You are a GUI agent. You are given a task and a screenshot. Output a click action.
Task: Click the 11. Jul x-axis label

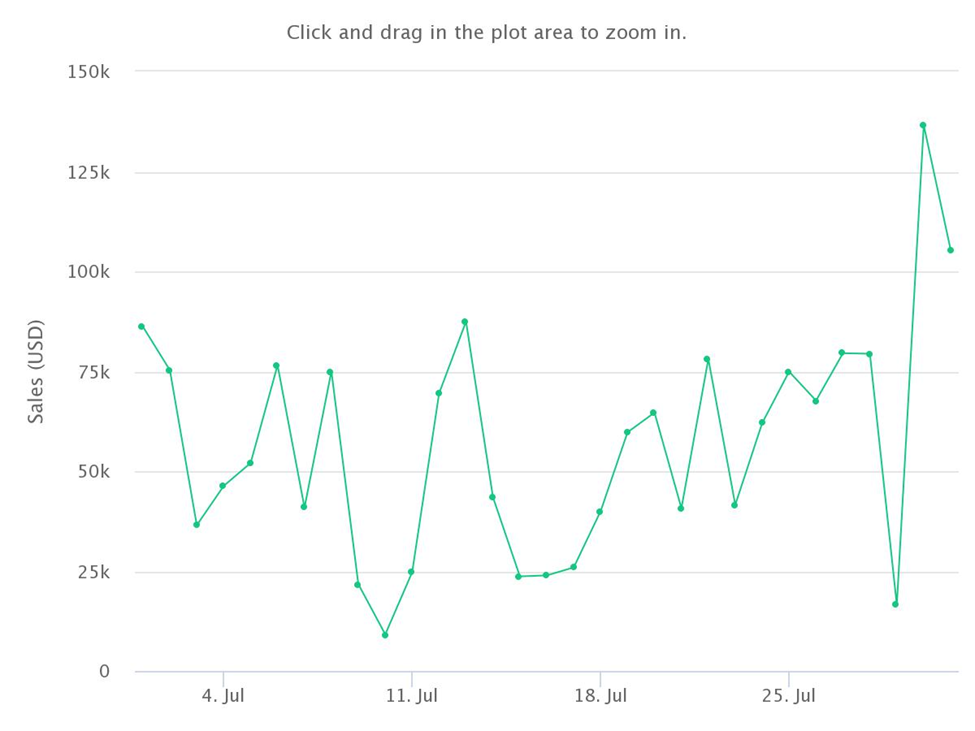412,696
